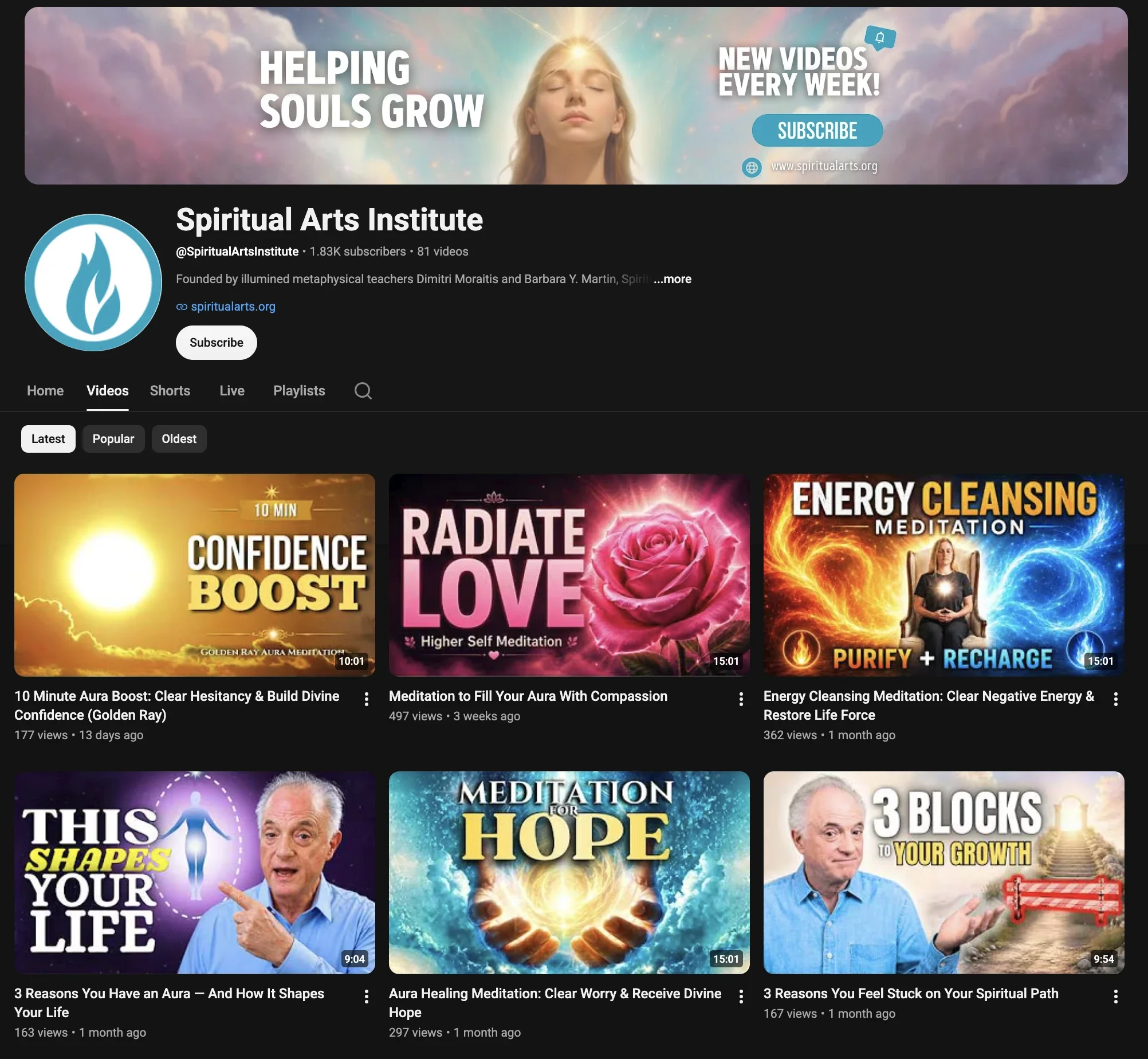Click the Spiritual Arts Institute channel name heading

click(329, 220)
